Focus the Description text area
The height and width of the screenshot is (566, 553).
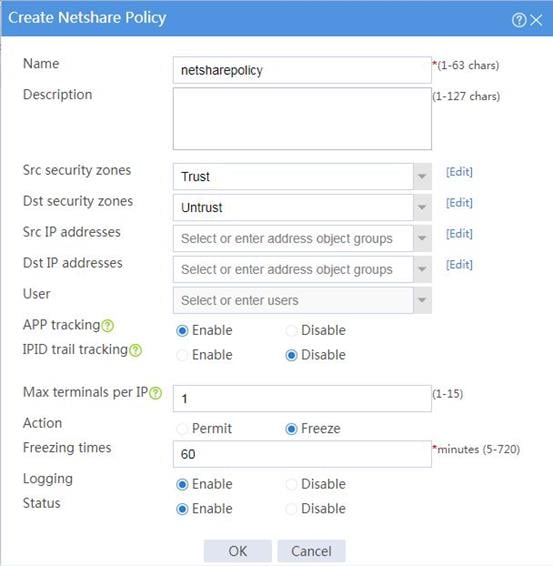pos(302,119)
